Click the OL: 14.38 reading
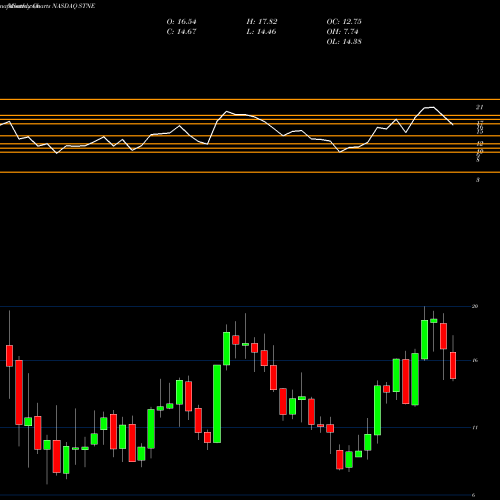The width and height of the screenshot is (500, 500). point(344,42)
